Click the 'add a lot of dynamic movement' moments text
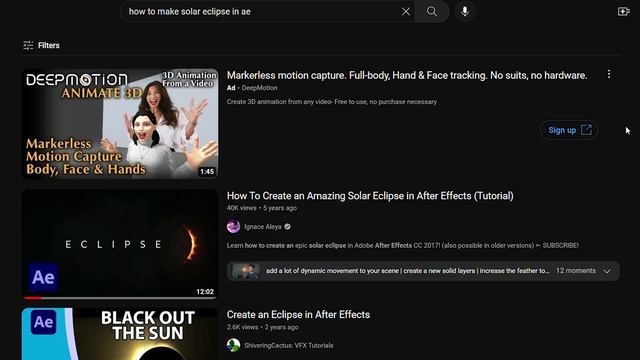The height and width of the screenshot is (360, 640). (407, 271)
